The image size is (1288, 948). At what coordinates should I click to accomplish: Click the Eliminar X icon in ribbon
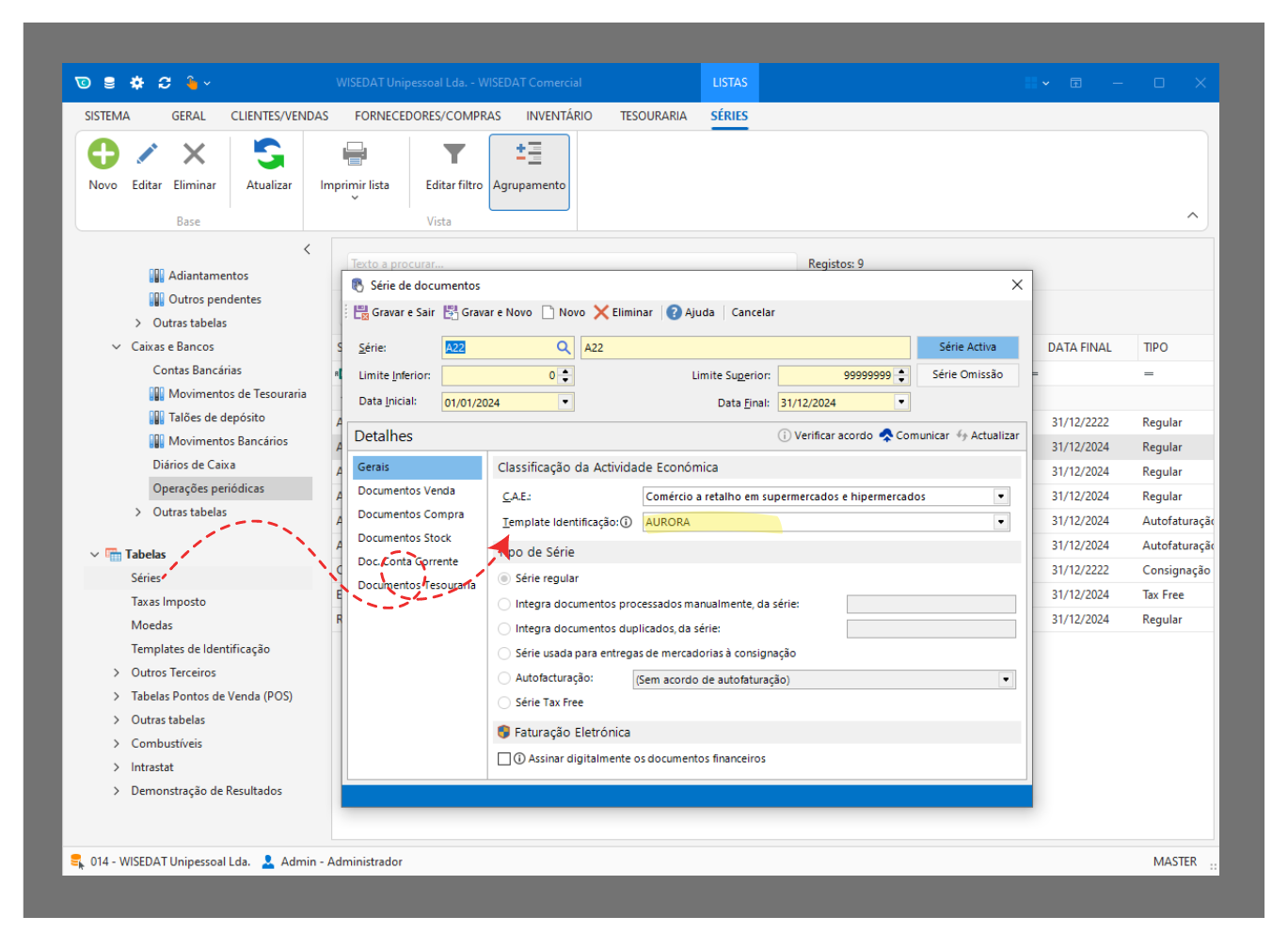(x=194, y=154)
